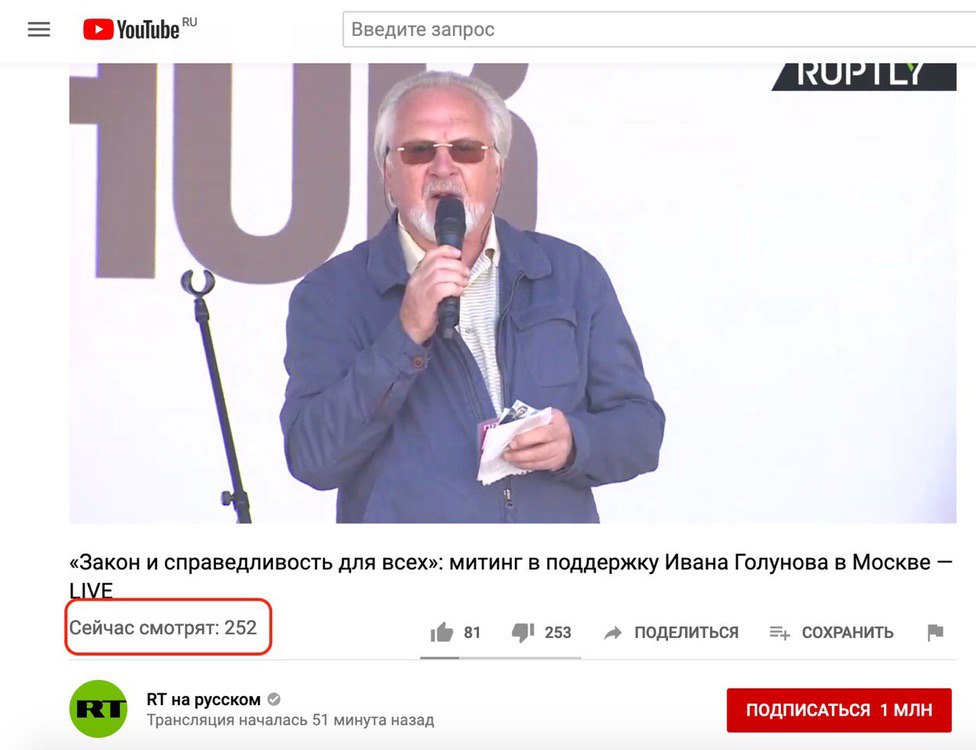The image size is (976, 750).
Task: Click the save to playlist icon
Action: point(779,633)
